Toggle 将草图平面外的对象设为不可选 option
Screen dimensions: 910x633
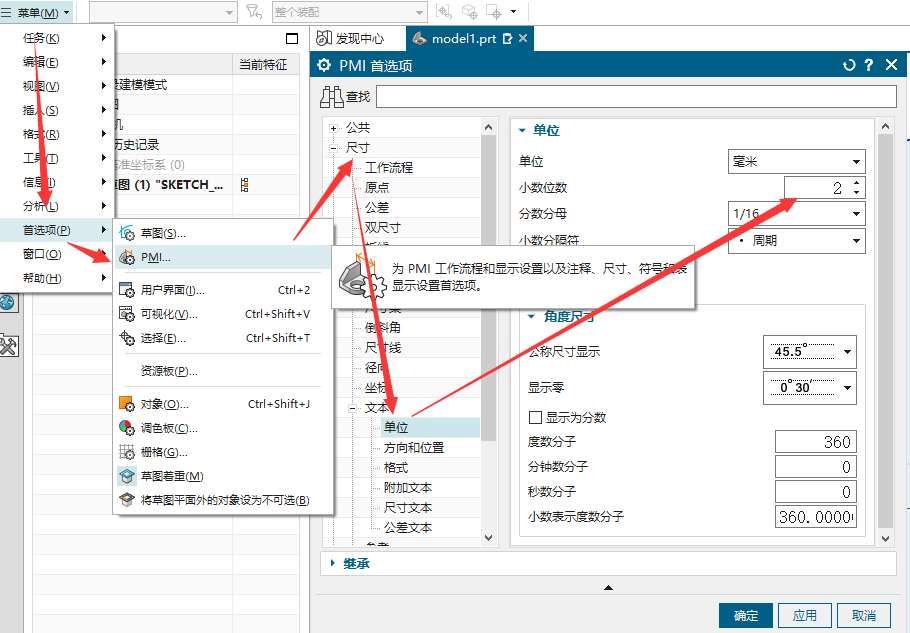(x=127, y=500)
